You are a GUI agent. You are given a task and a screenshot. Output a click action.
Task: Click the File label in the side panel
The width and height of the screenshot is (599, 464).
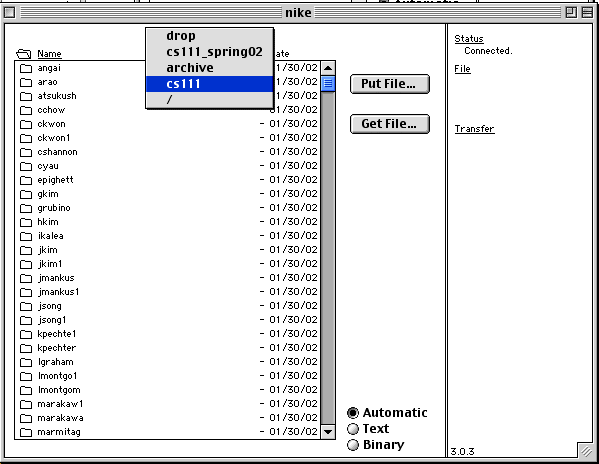click(x=462, y=69)
